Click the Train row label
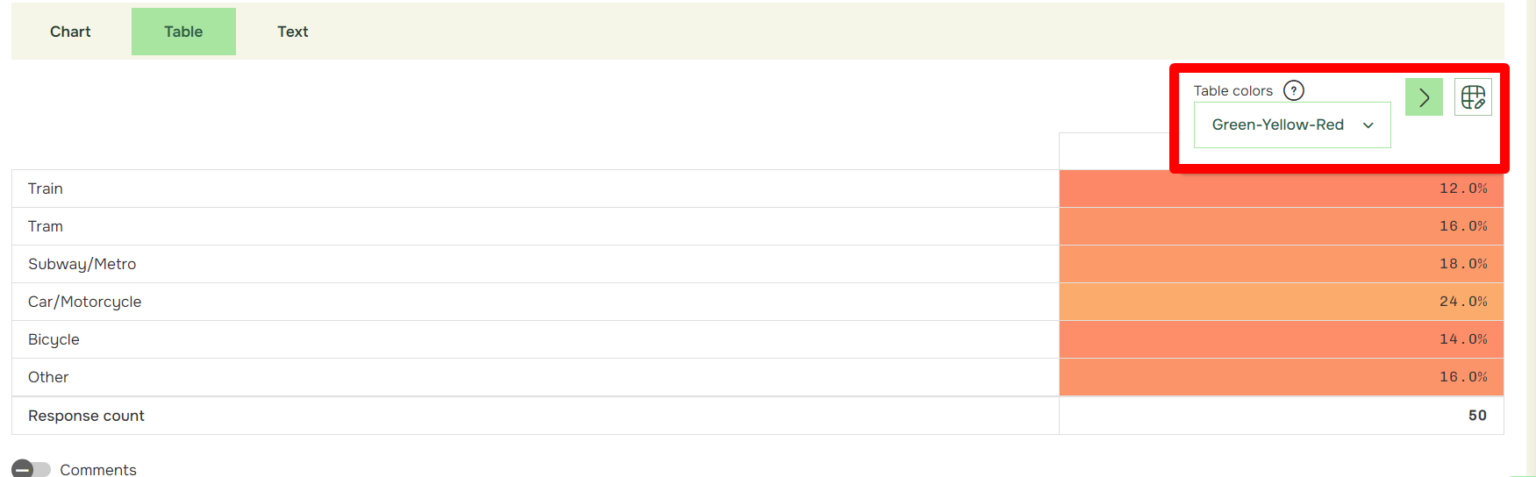1536x477 pixels. tap(45, 188)
